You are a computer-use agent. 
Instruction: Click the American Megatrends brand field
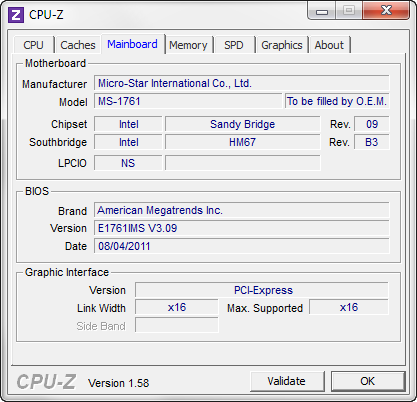point(242,210)
